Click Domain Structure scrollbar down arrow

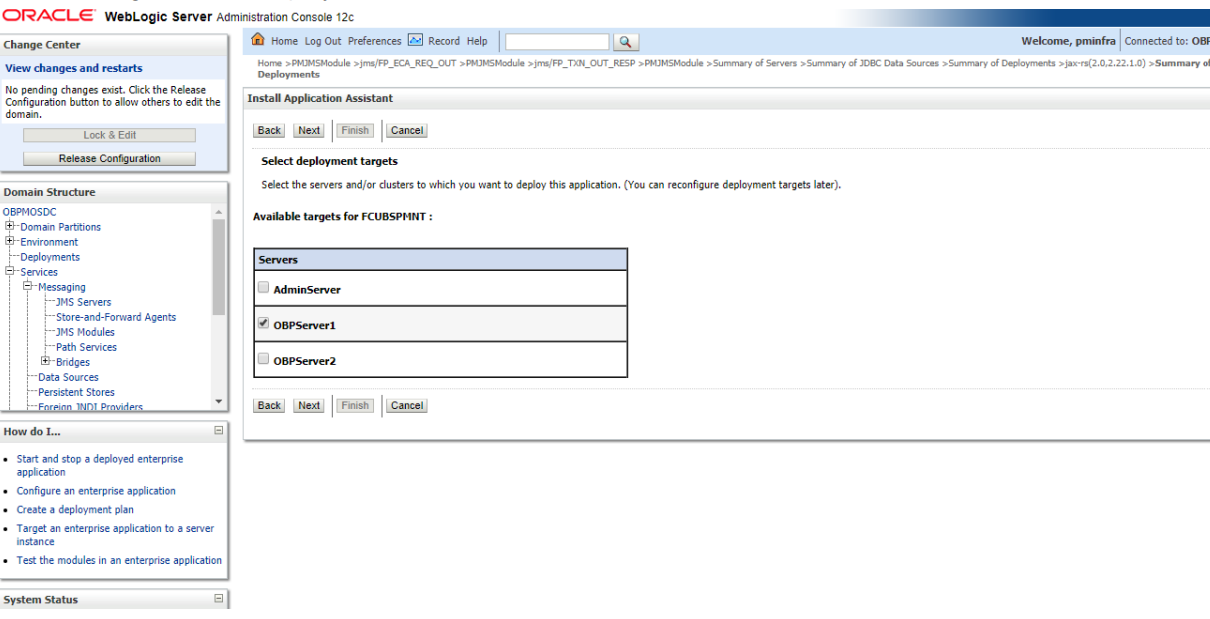click(x=219, y=401)
